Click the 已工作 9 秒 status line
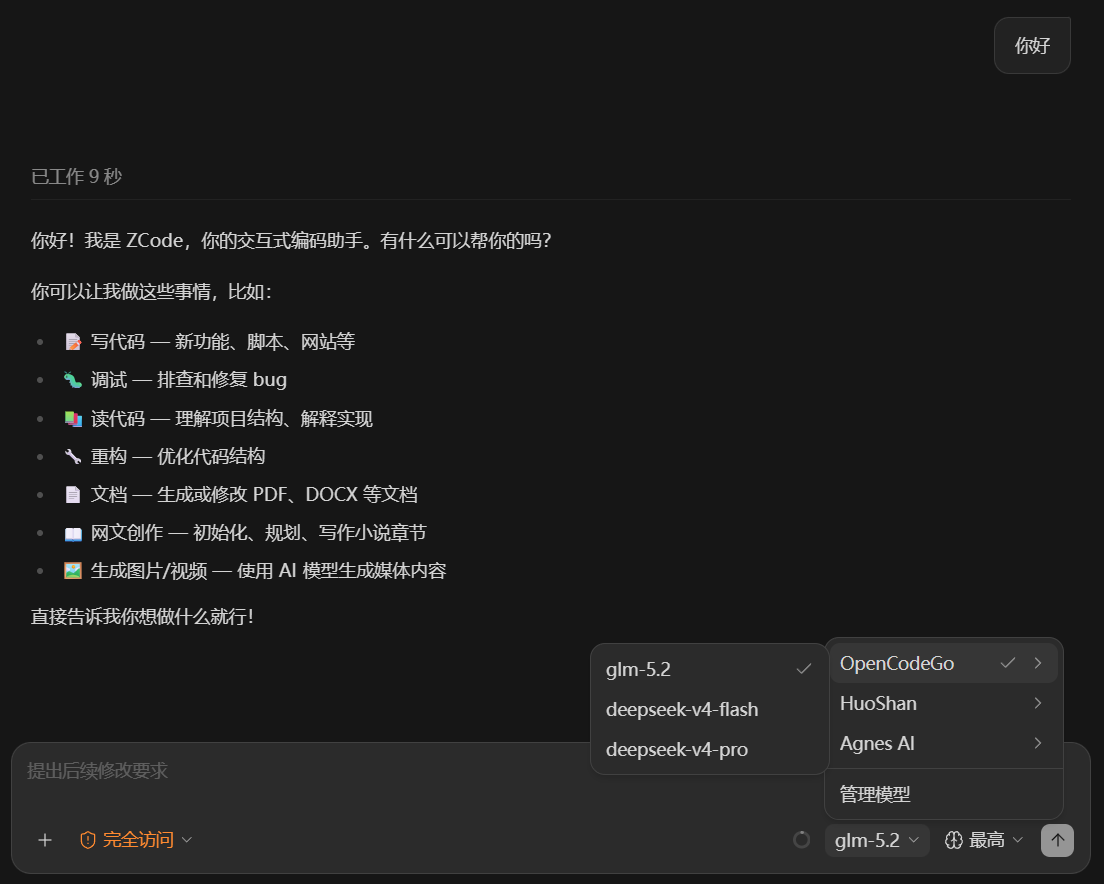Image resolution: width=1104 pixels, height=884 pixels. point(76,177)
